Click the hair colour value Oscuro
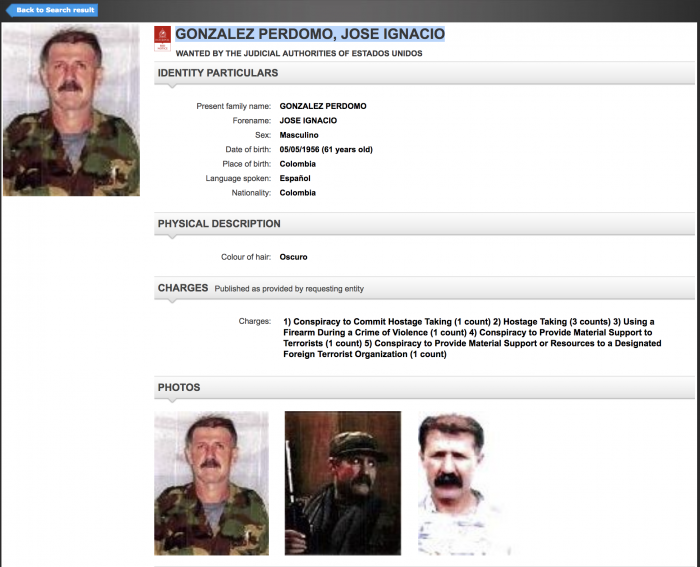 [293, 257]
